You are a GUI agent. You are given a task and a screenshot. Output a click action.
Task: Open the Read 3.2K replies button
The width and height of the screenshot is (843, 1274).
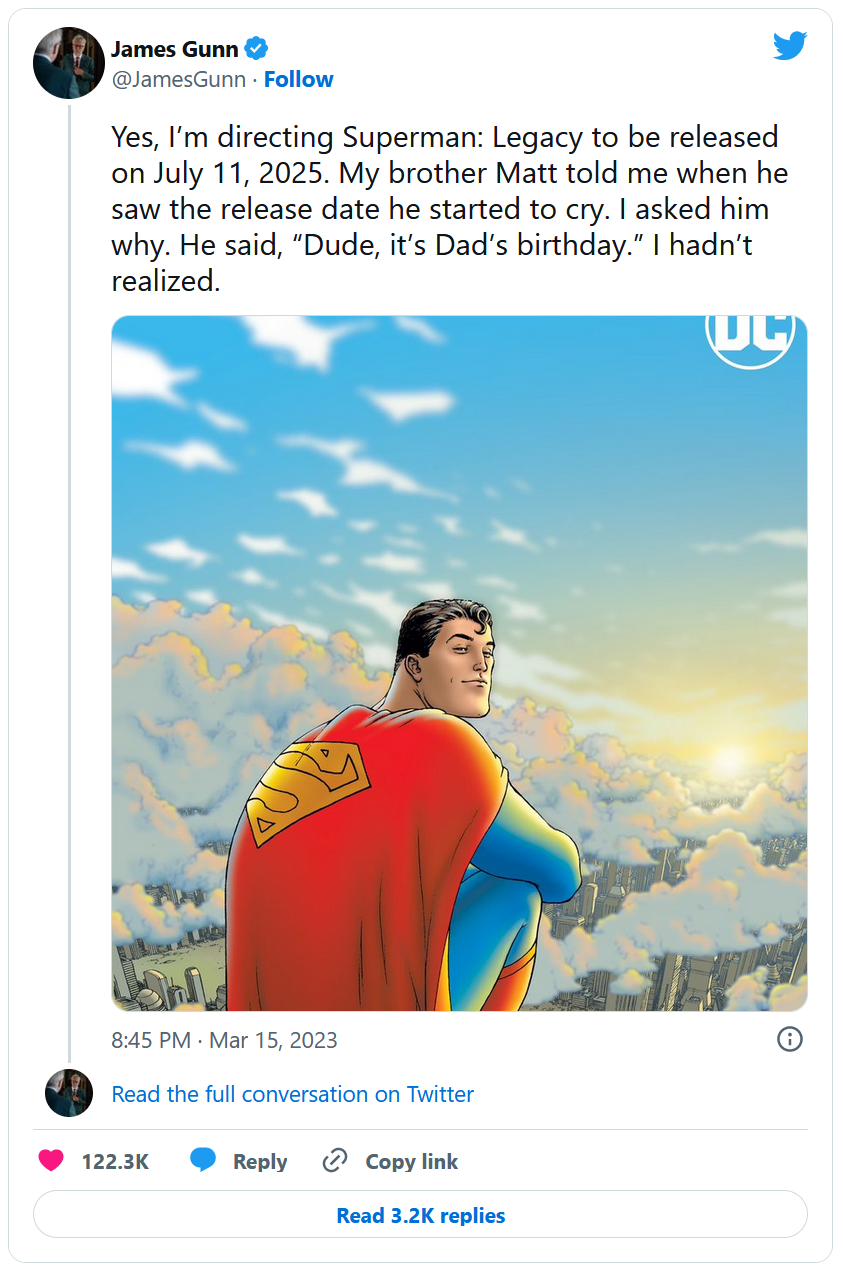point(420,1216)
